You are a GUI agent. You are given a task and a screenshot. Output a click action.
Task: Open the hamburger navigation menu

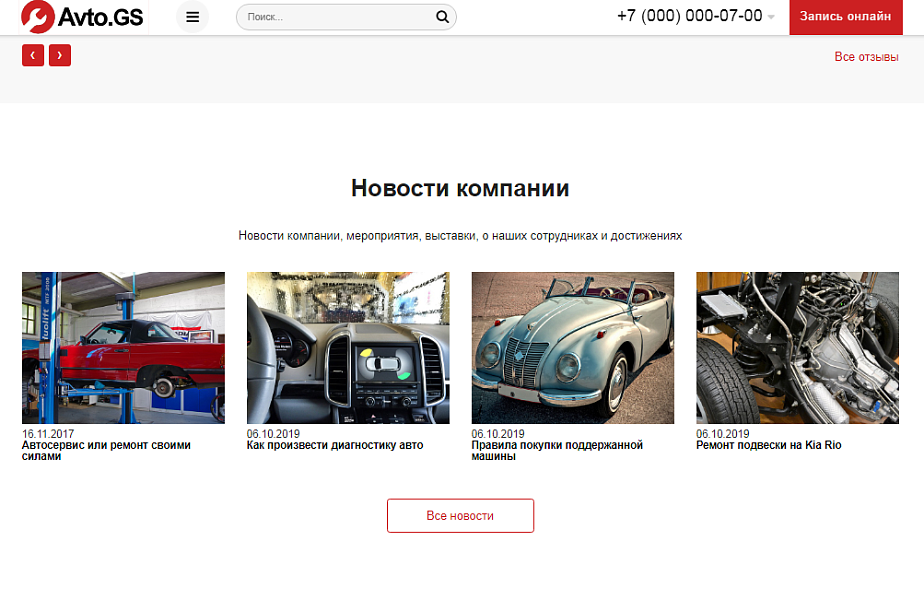pos(192,17)
